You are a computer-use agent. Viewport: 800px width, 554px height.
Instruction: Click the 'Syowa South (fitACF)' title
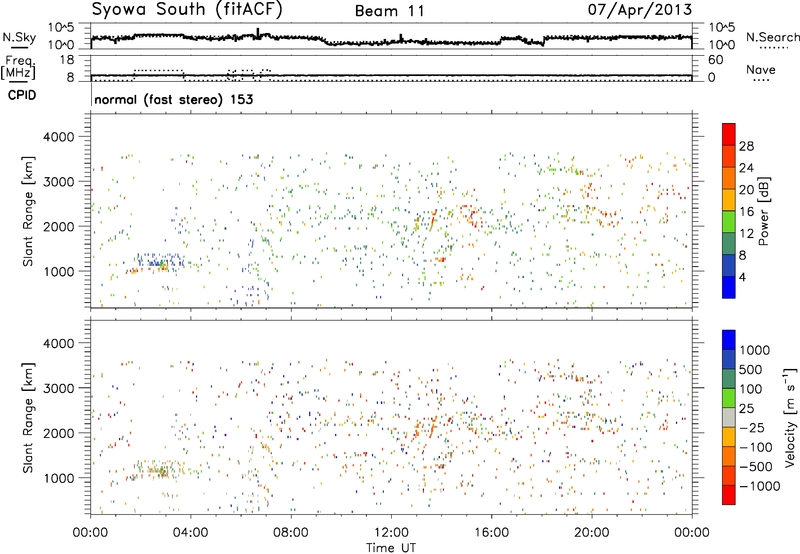(187, 9)
